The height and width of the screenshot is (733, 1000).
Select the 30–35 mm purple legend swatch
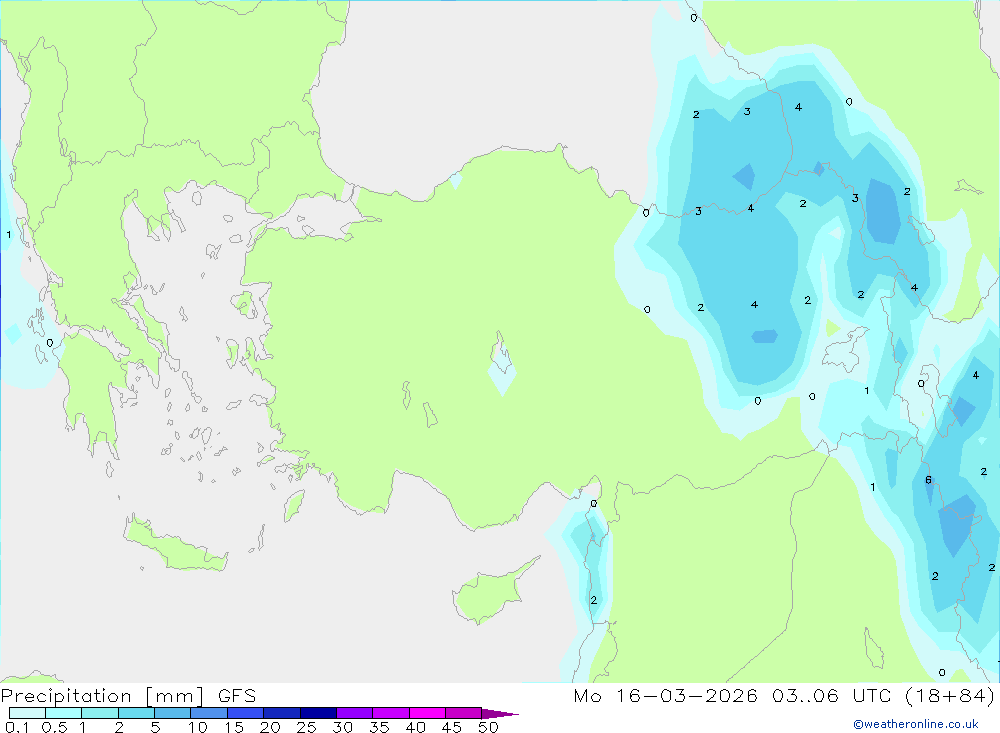point(354,713)
